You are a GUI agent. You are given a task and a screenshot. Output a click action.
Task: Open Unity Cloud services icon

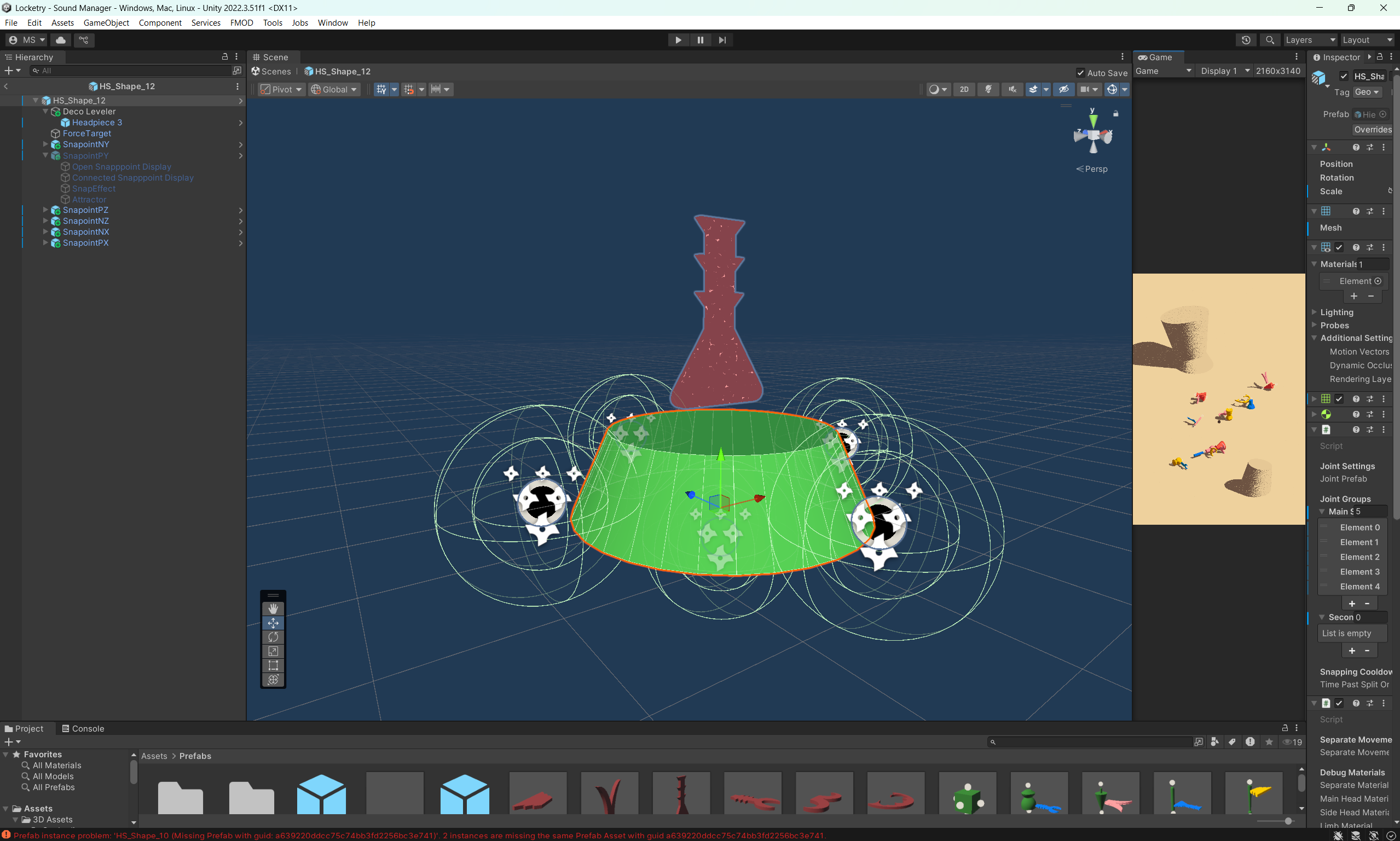pyautogui.click(x=61, y=39)
